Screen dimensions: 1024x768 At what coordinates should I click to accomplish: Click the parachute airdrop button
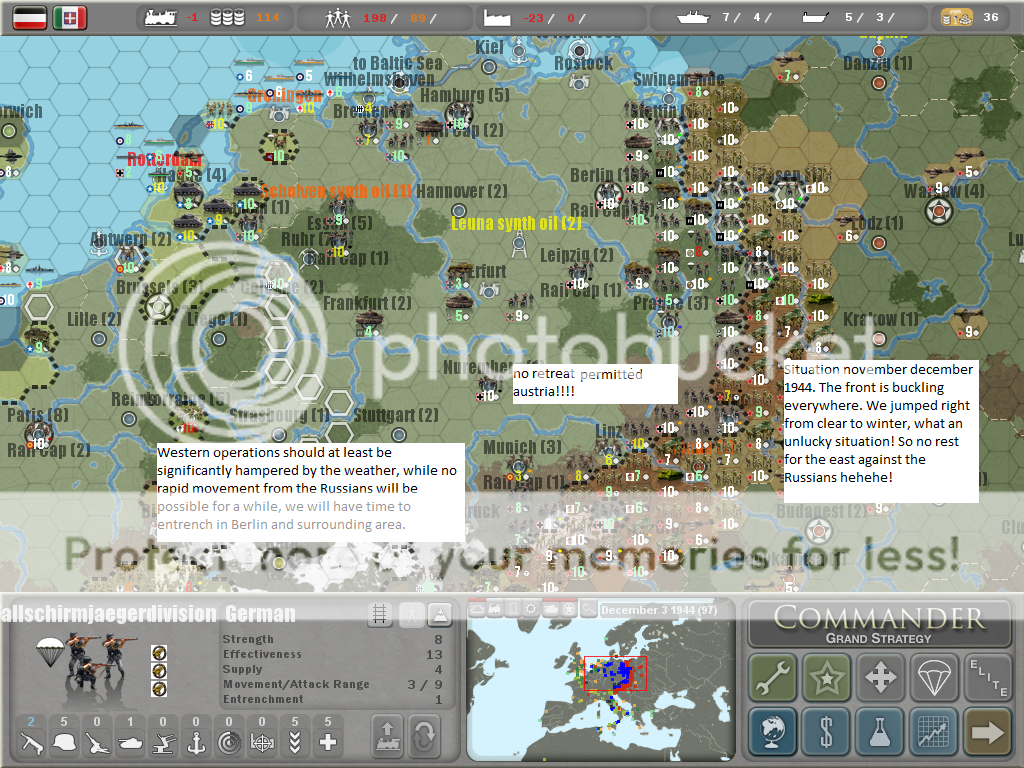933,678
